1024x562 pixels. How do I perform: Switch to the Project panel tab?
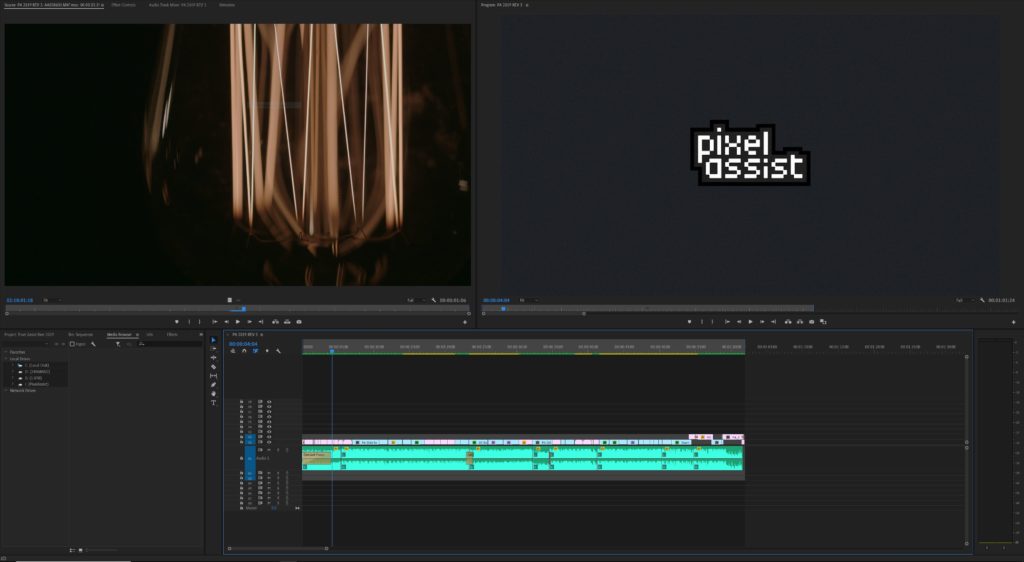coord(29,334)
